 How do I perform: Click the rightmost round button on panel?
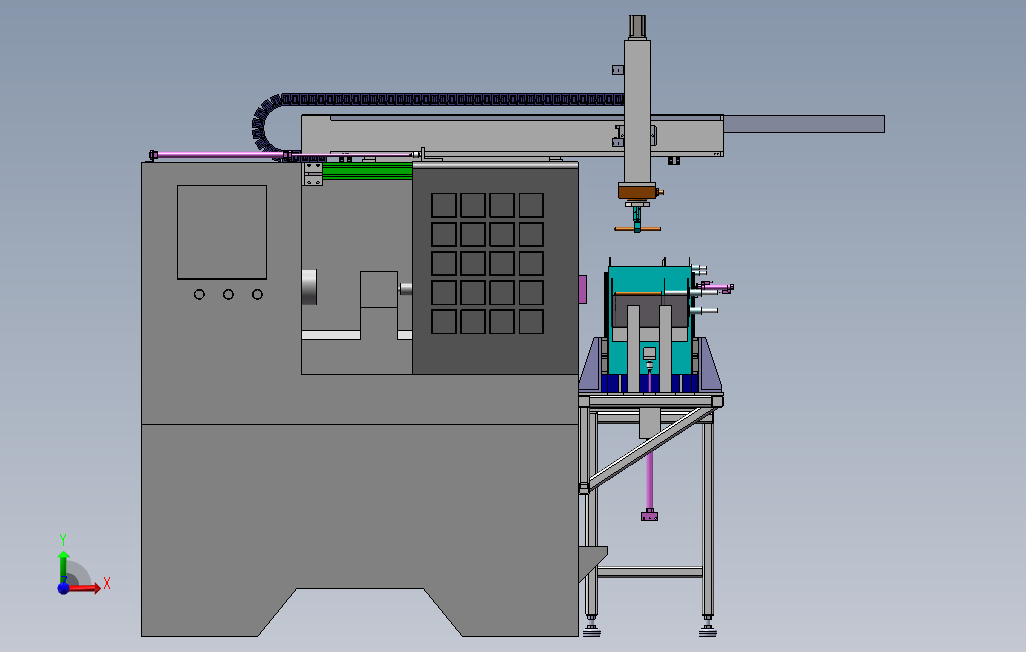click(258, 293)
